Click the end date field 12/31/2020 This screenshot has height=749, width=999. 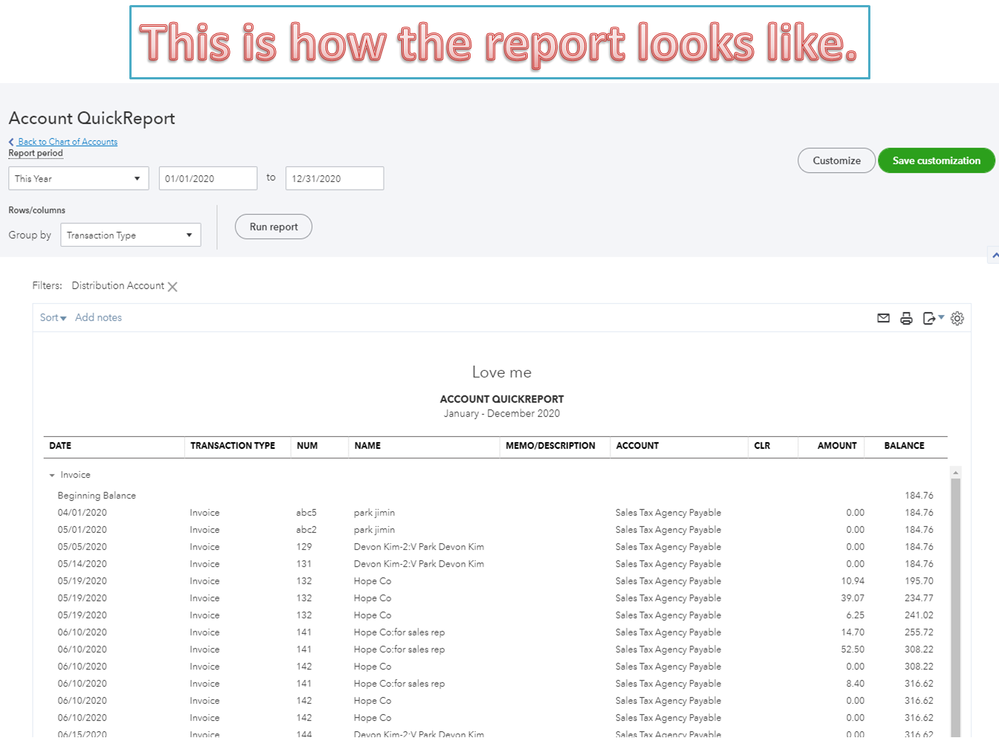[334, 178]
